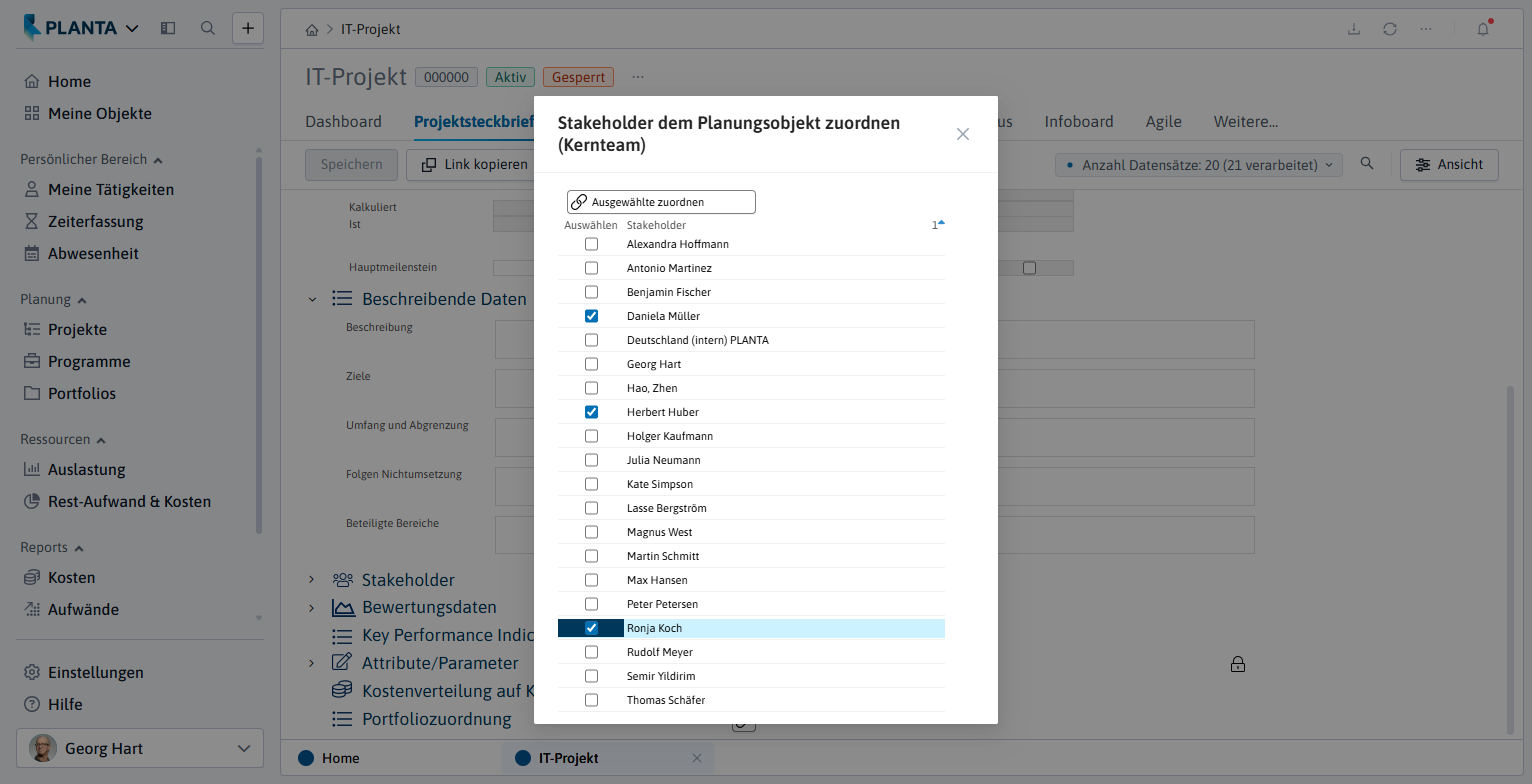Open Kosten report in sidebar
Viewport: 1532px width, 784px height.
(59, 578)
